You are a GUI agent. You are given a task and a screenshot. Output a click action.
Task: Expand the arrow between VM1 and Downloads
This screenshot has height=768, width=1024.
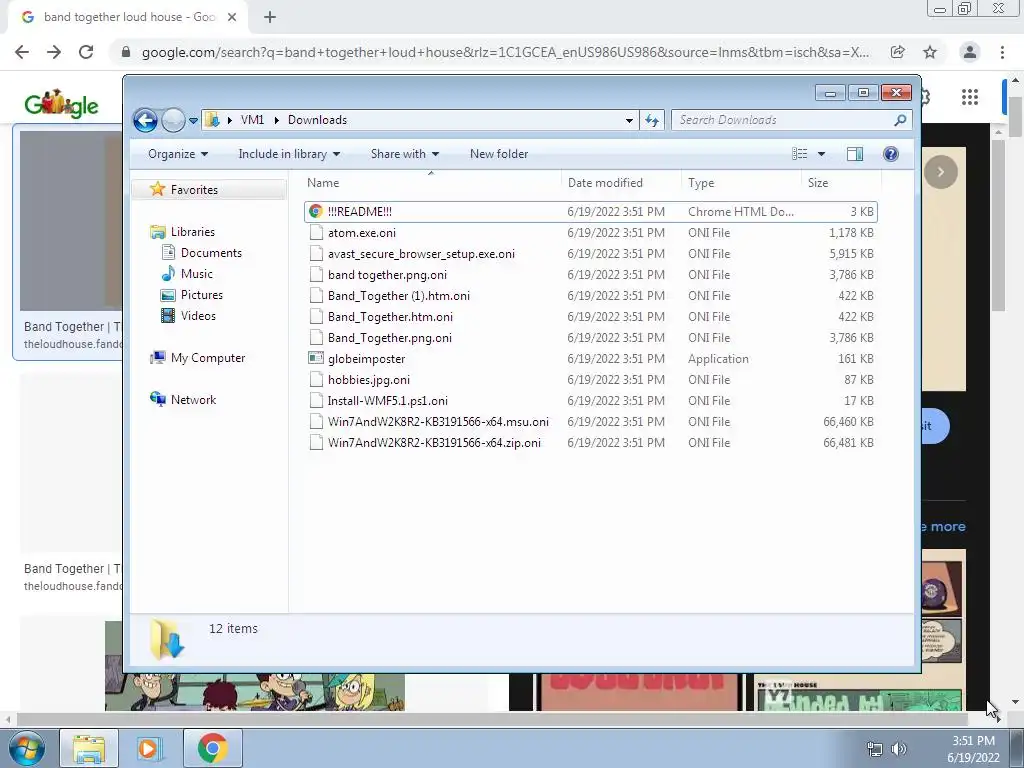[276, 120]
